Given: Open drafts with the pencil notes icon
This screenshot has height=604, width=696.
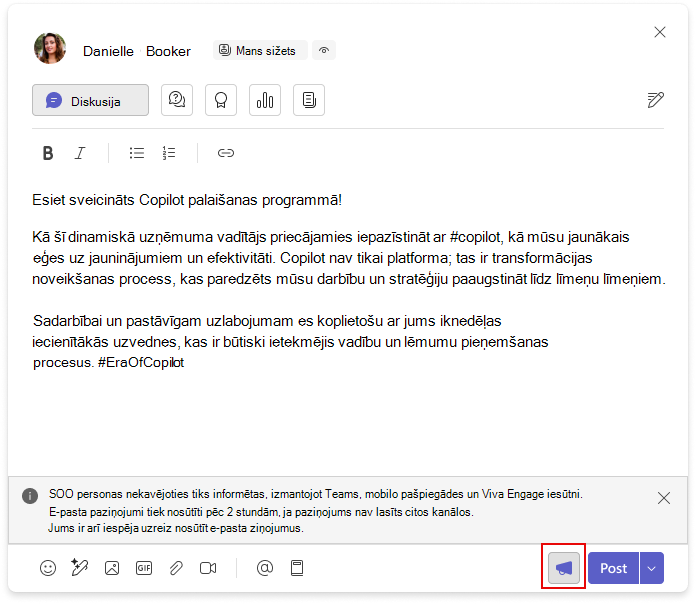Looking at the screenshot, I should 655,100.
